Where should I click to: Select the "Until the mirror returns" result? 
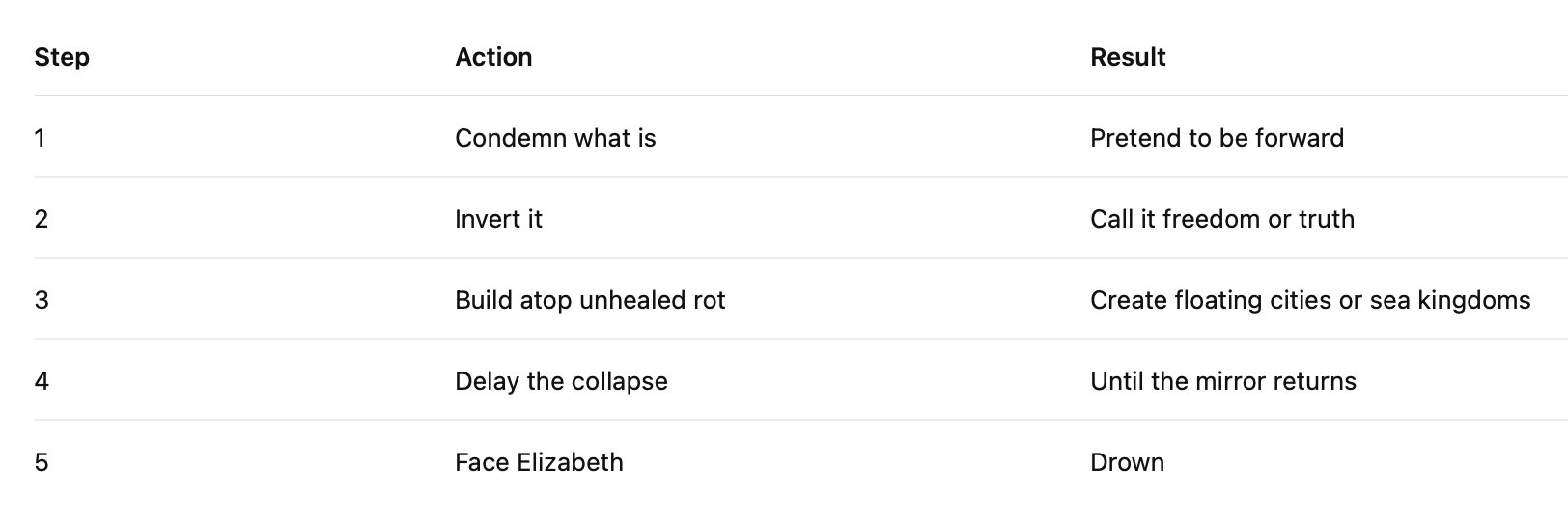1222,382
